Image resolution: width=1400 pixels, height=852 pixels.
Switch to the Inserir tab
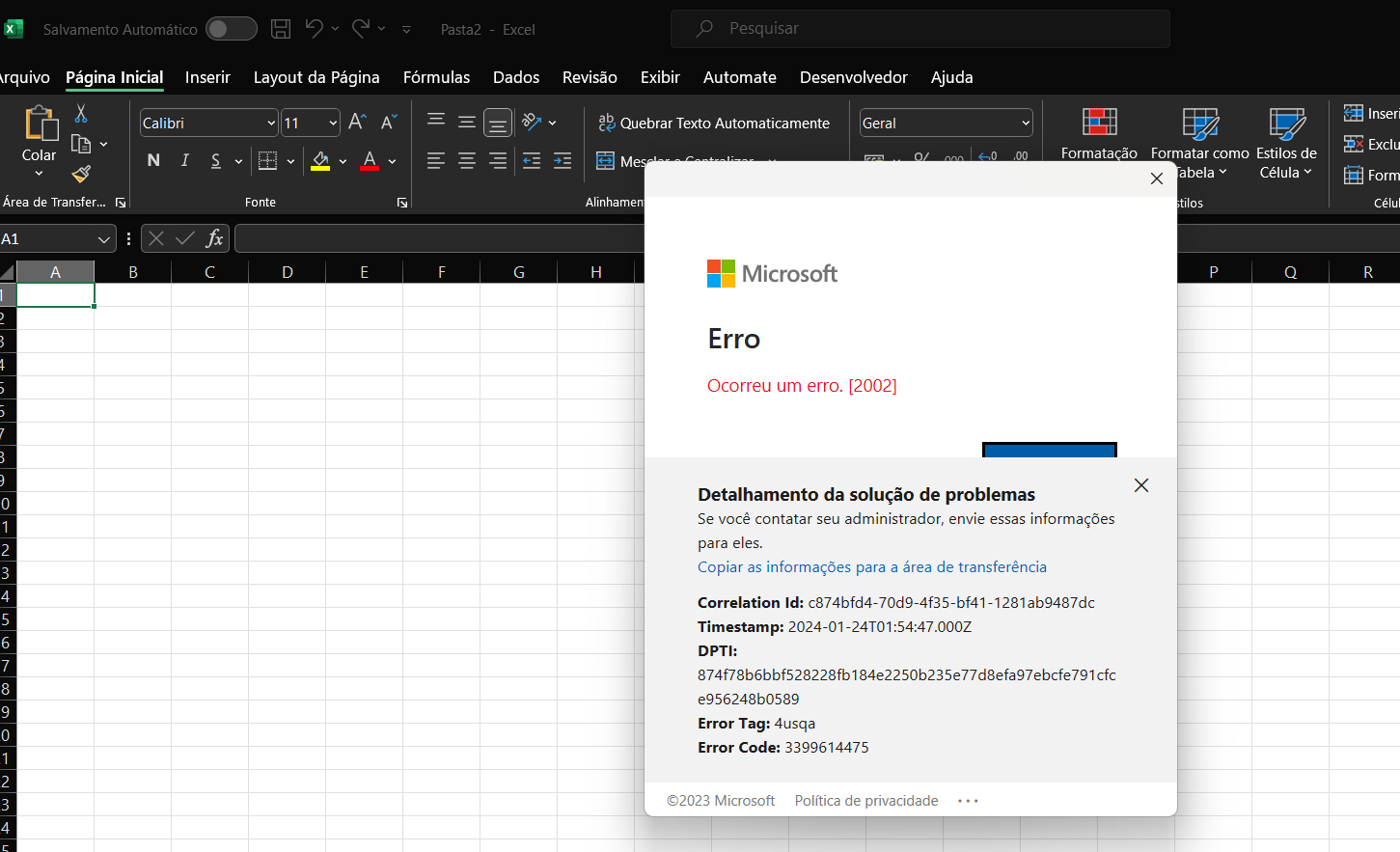pos(207,77)
